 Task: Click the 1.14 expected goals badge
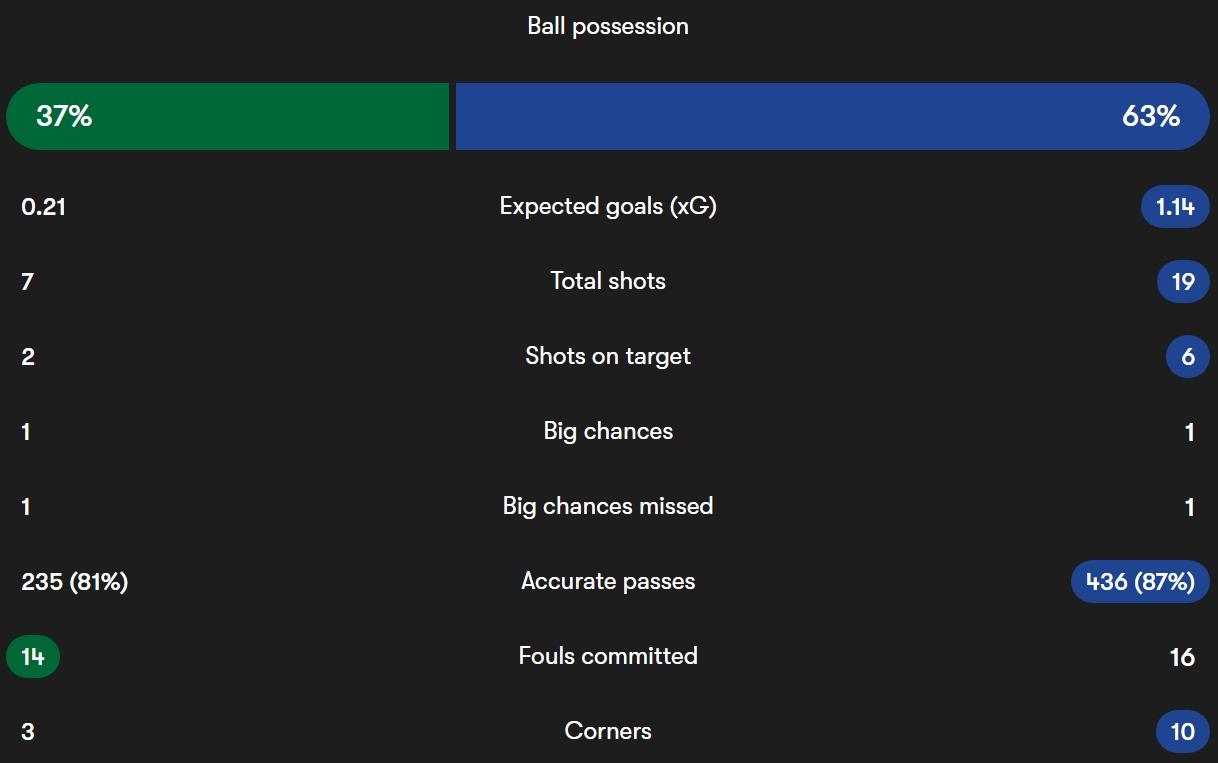[1175, 207]
